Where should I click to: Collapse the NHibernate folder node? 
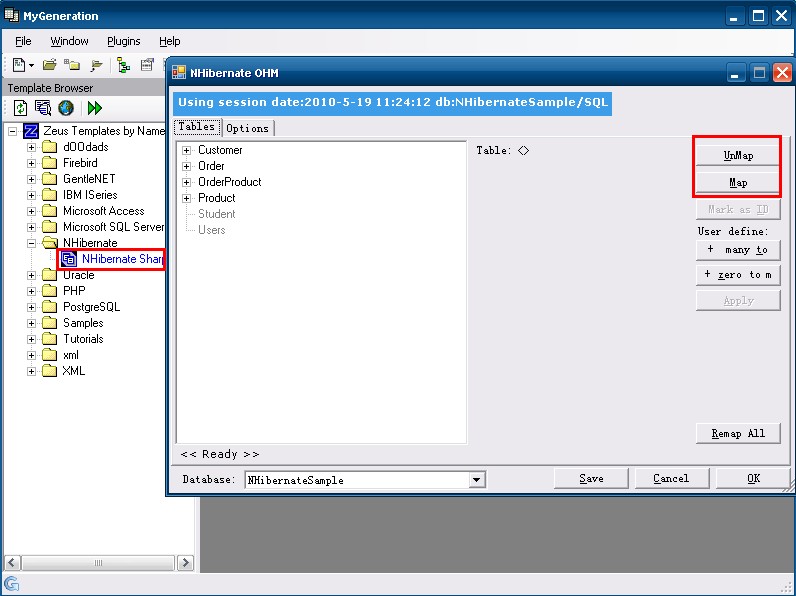click(31, 244)
